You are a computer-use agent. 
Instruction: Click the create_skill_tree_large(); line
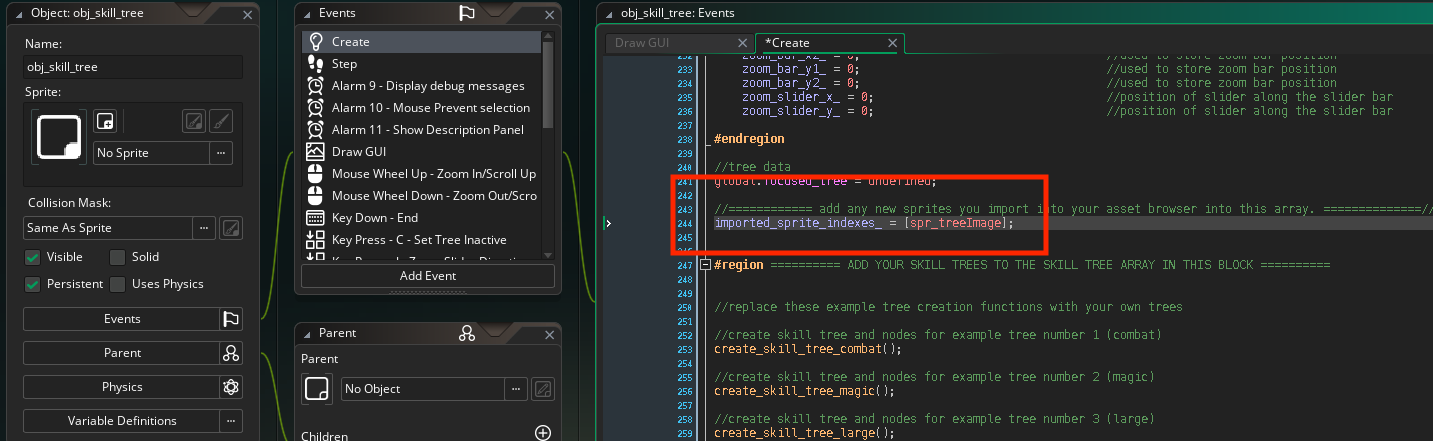(x=804, y=433)
